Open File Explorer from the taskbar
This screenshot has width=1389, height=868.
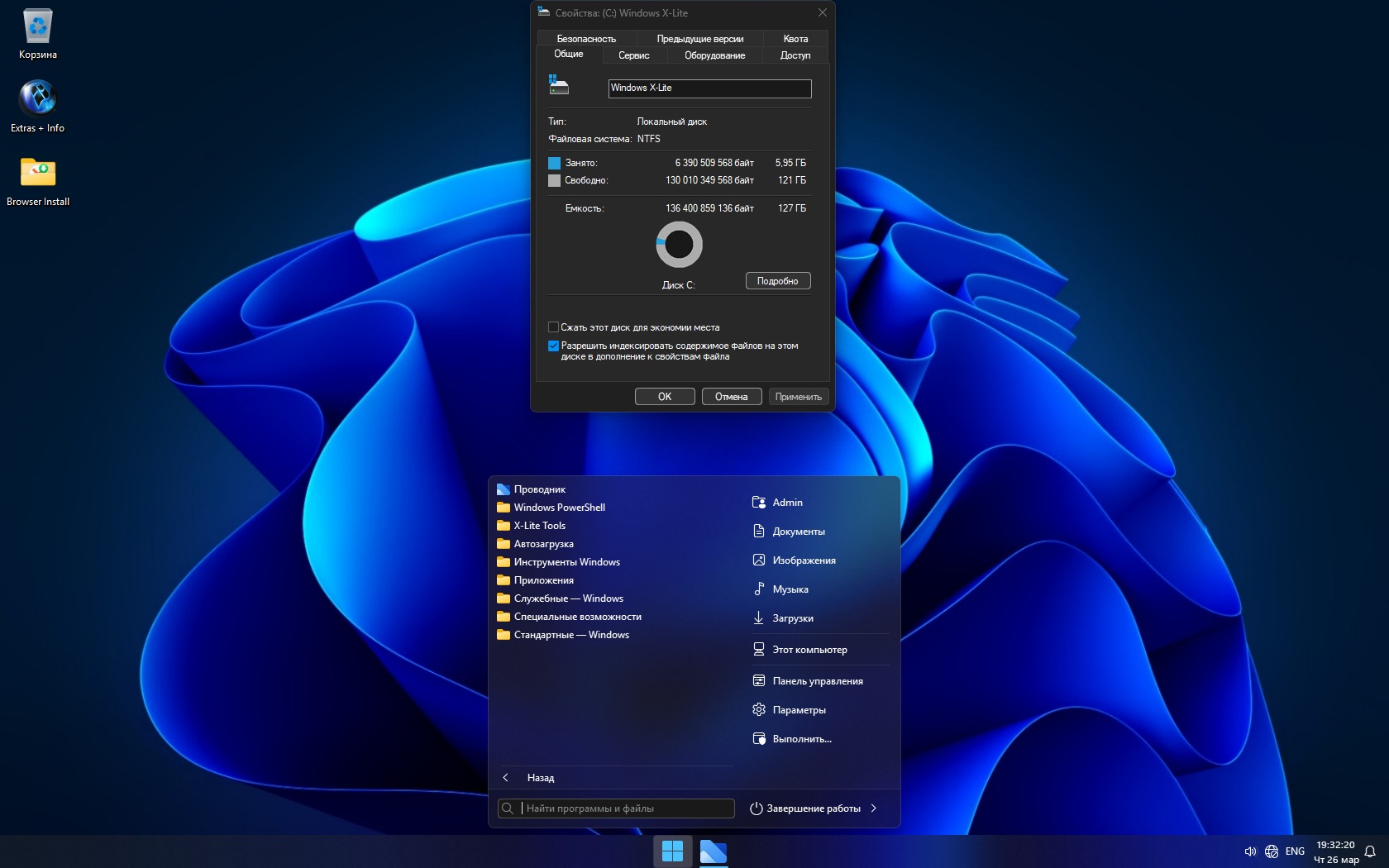pyautogui.click(x=713, y=851)
